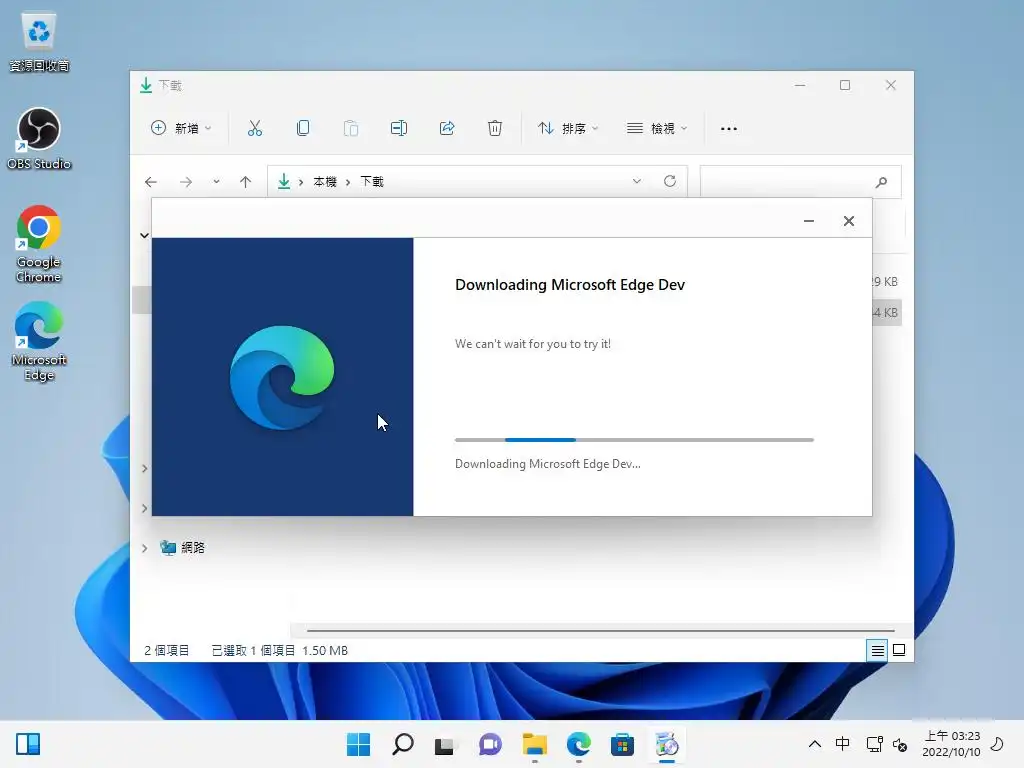Image resolution: width=1024 pixels, height=768 pixels.
Task: Click the magnifier icon in search box
Action: [x=882, y=182]
